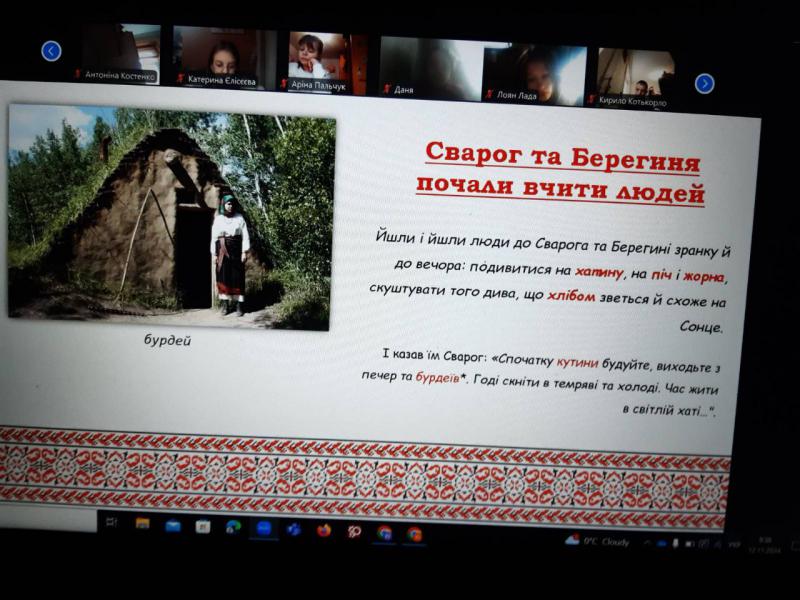Open the pink swirl app on the taskbar
This screenshot has width=800, height=600.
tap(354, 532)
